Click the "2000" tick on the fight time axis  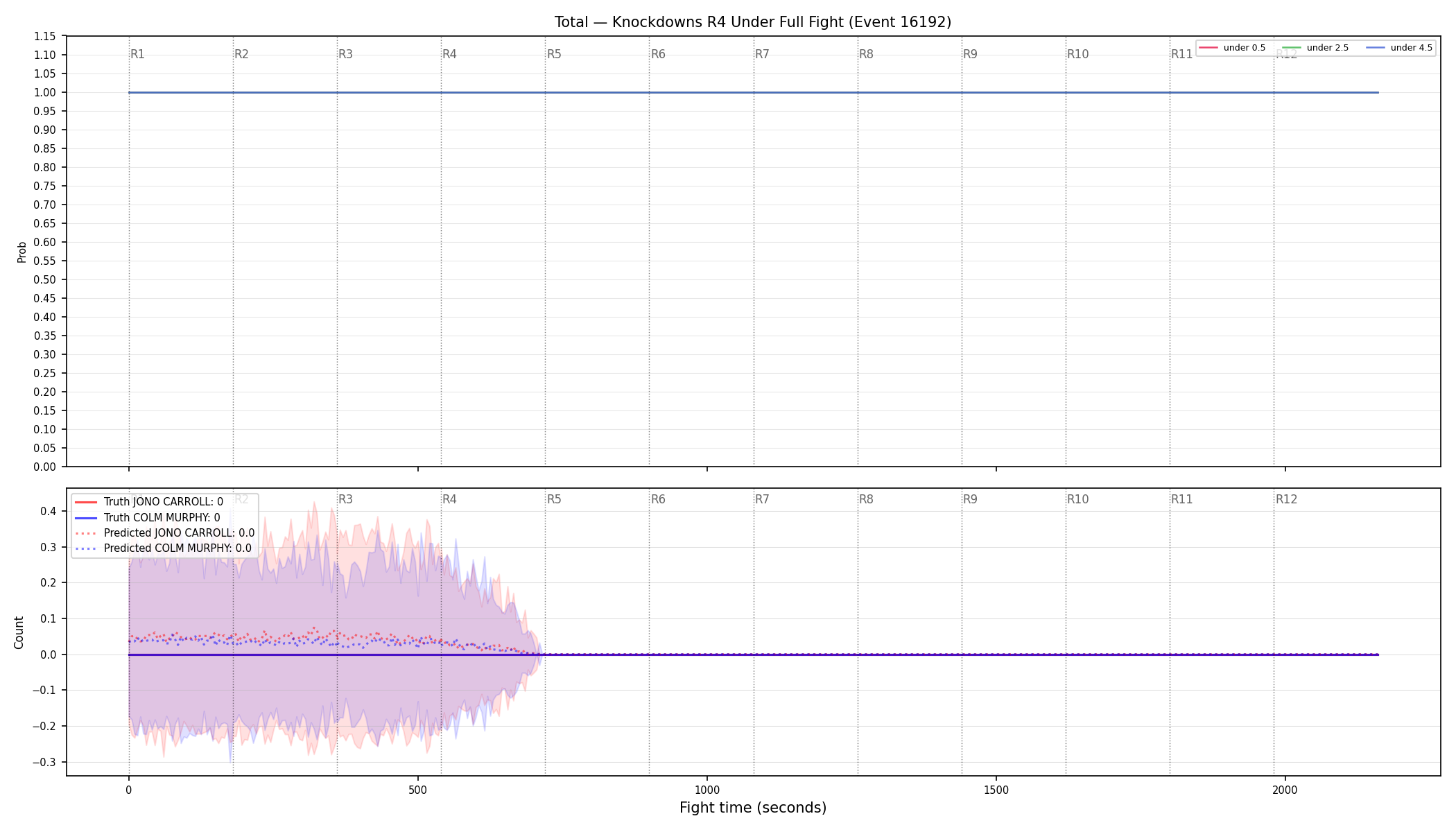(x=1285, y=790)
